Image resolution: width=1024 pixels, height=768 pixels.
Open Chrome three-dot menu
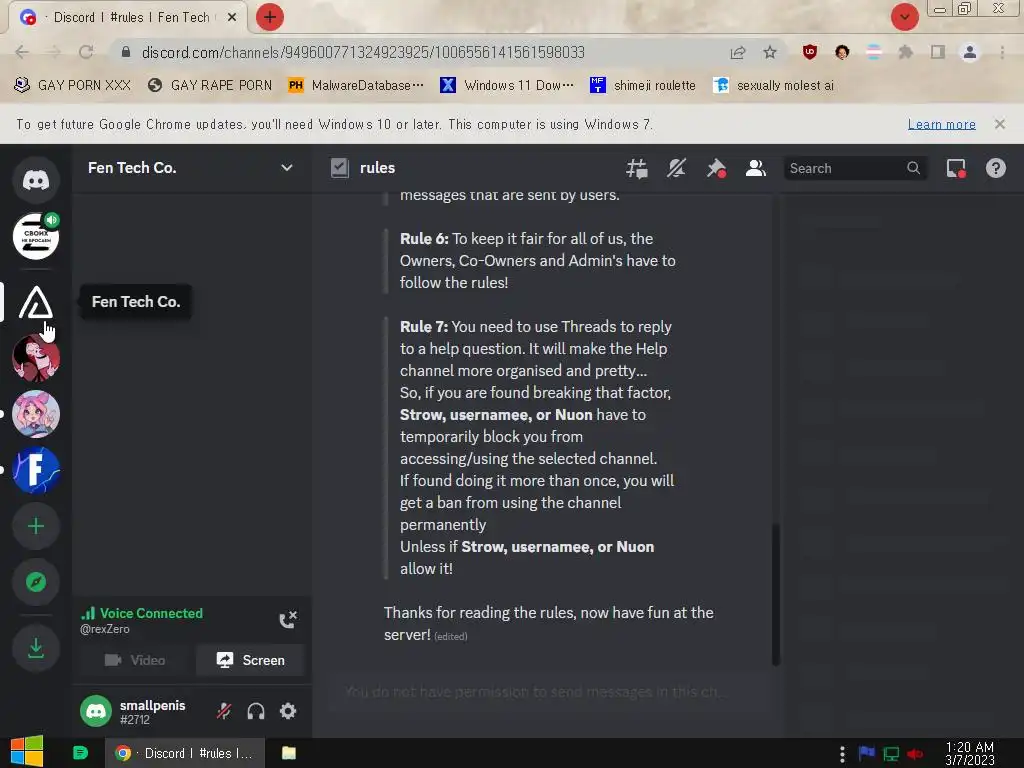pos(1002,52)
